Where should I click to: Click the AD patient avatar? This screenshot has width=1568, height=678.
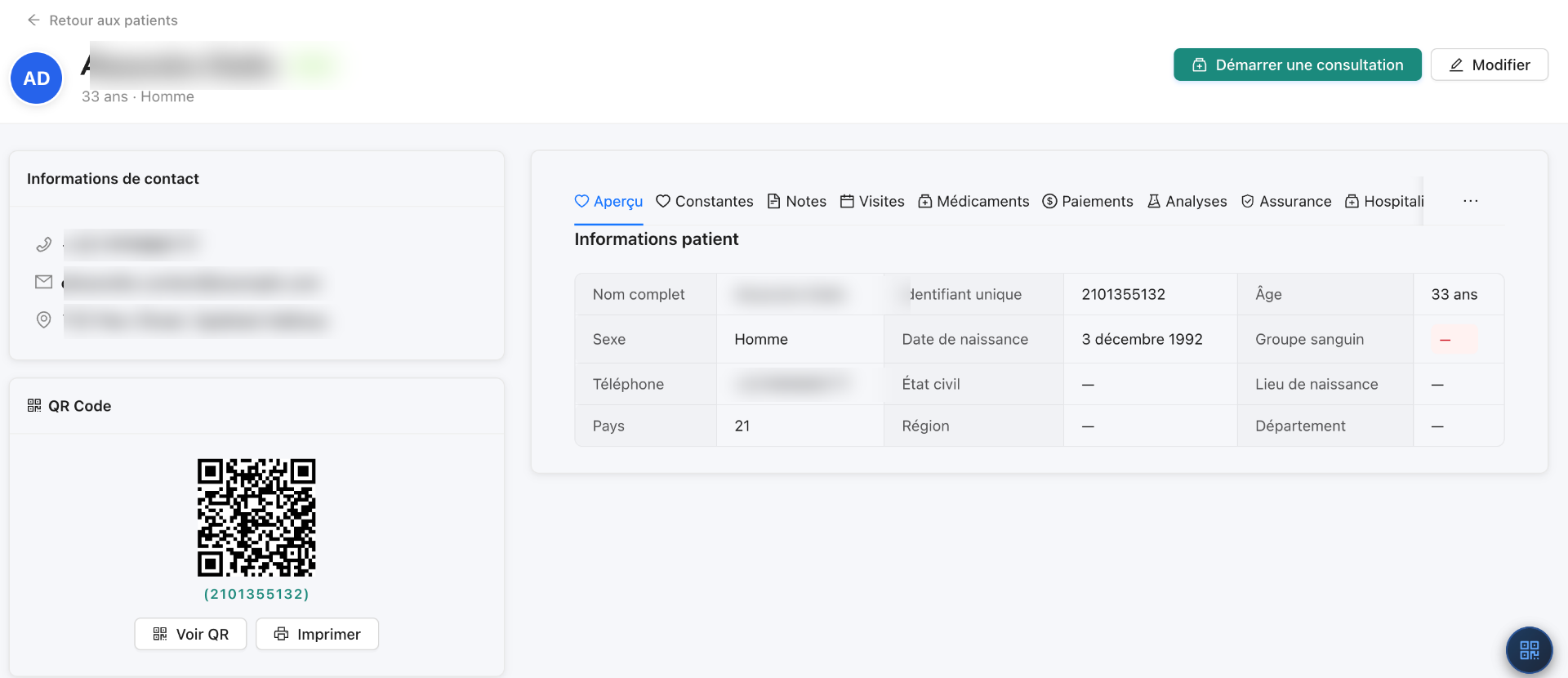point(37,78)
